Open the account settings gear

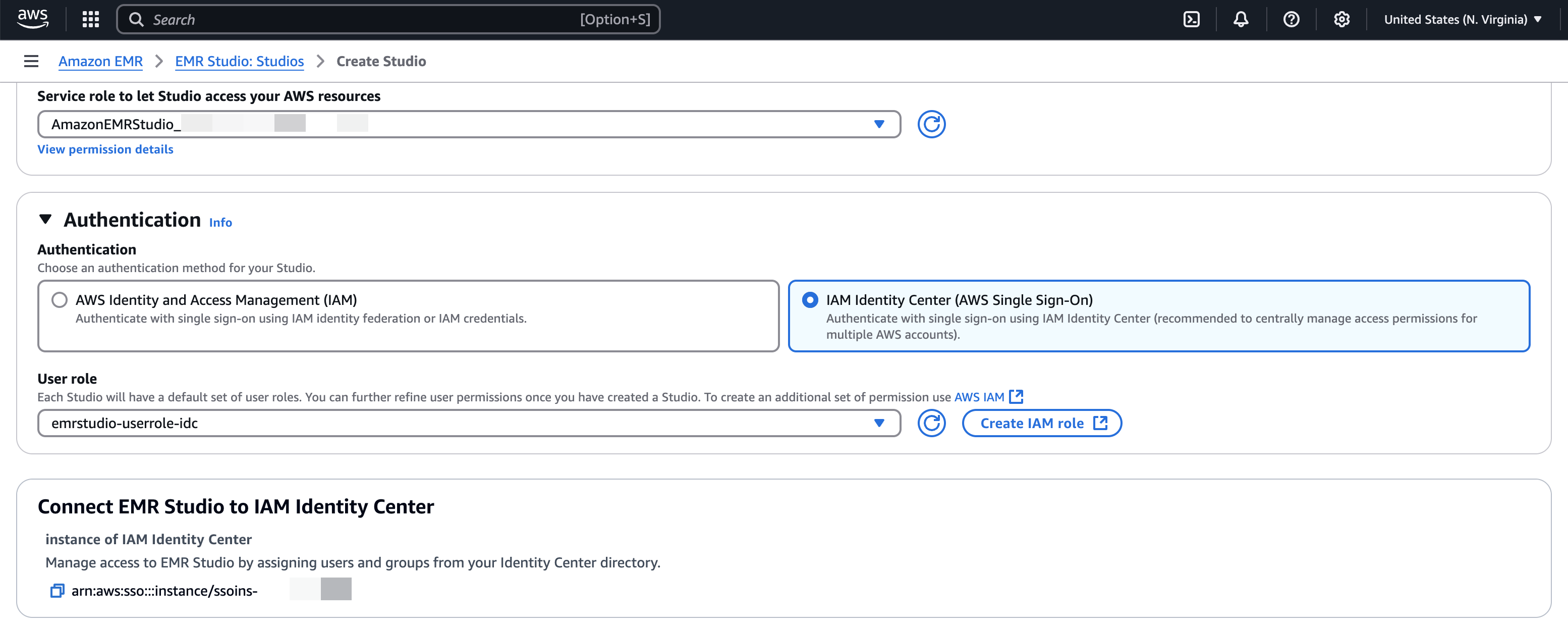click(x=1341, y=19)
